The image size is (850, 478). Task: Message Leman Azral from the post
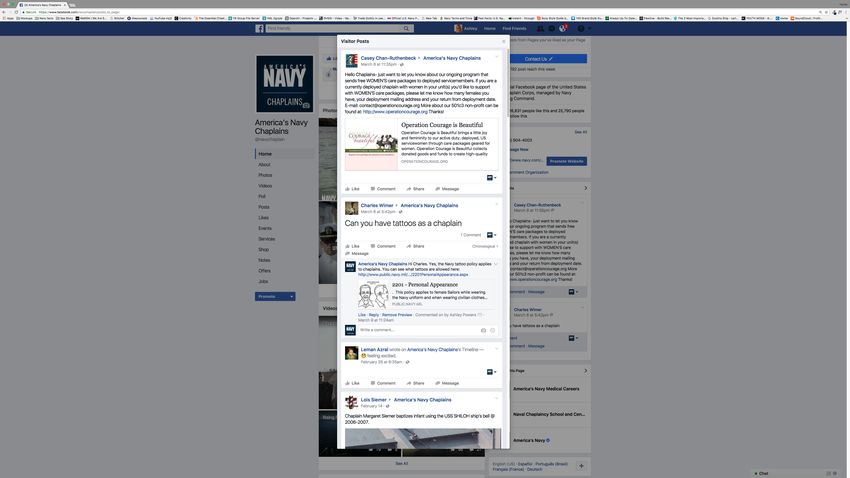click(447, 384)
